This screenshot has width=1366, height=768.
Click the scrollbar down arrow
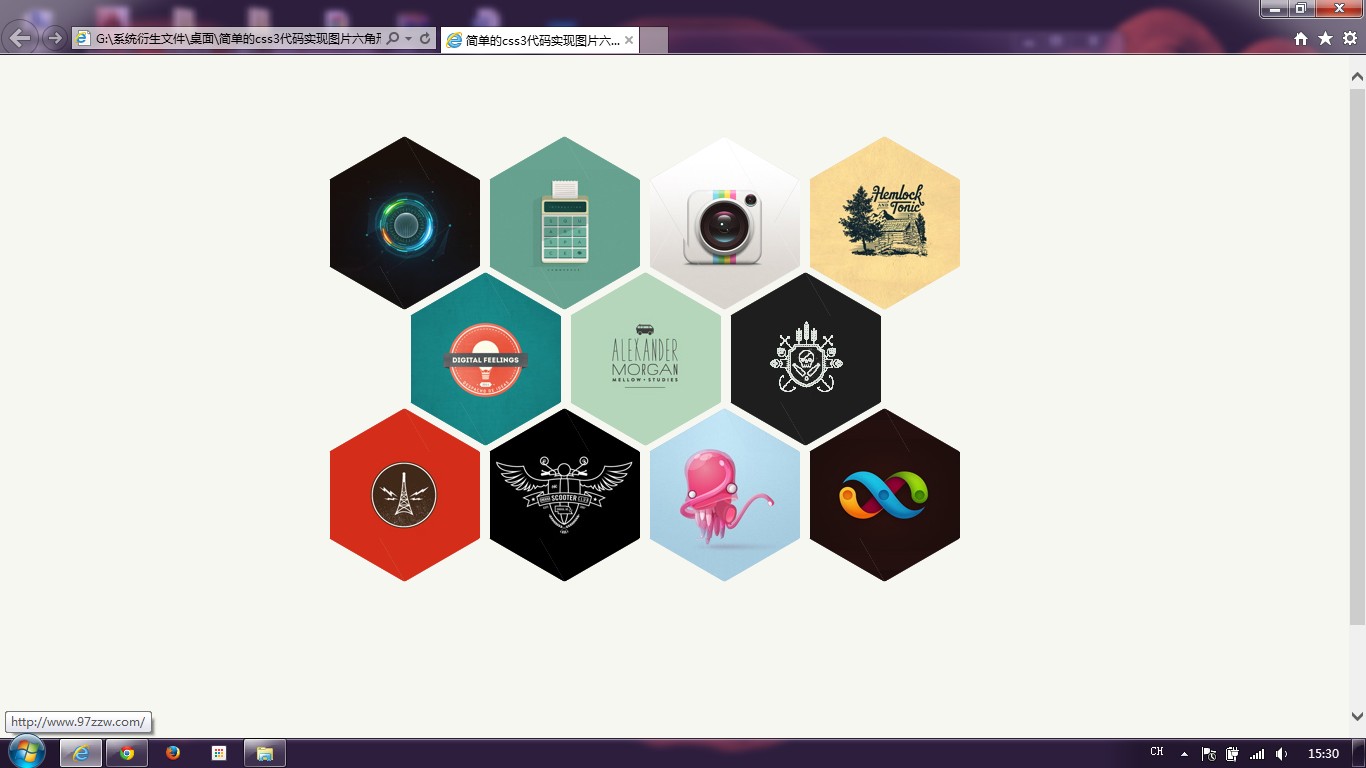tap(1357, 716)
